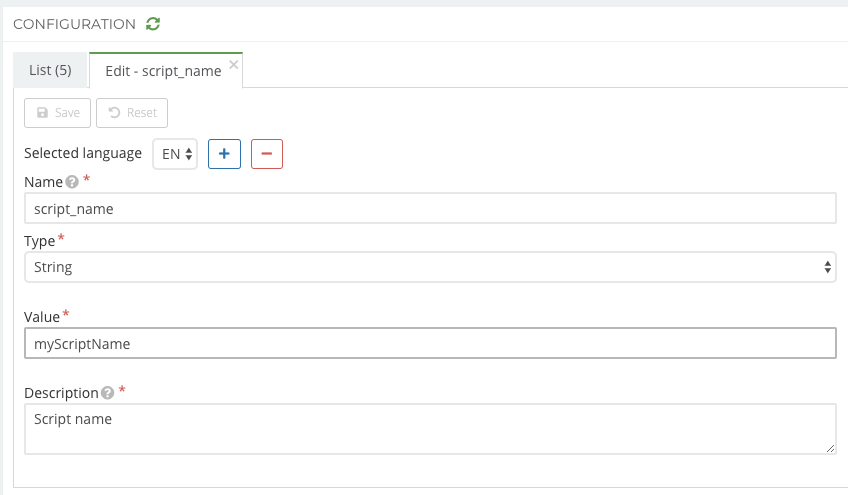848x495 pixels.
Task: Add a language with the blue plus icon
Action: coord(224,154)
